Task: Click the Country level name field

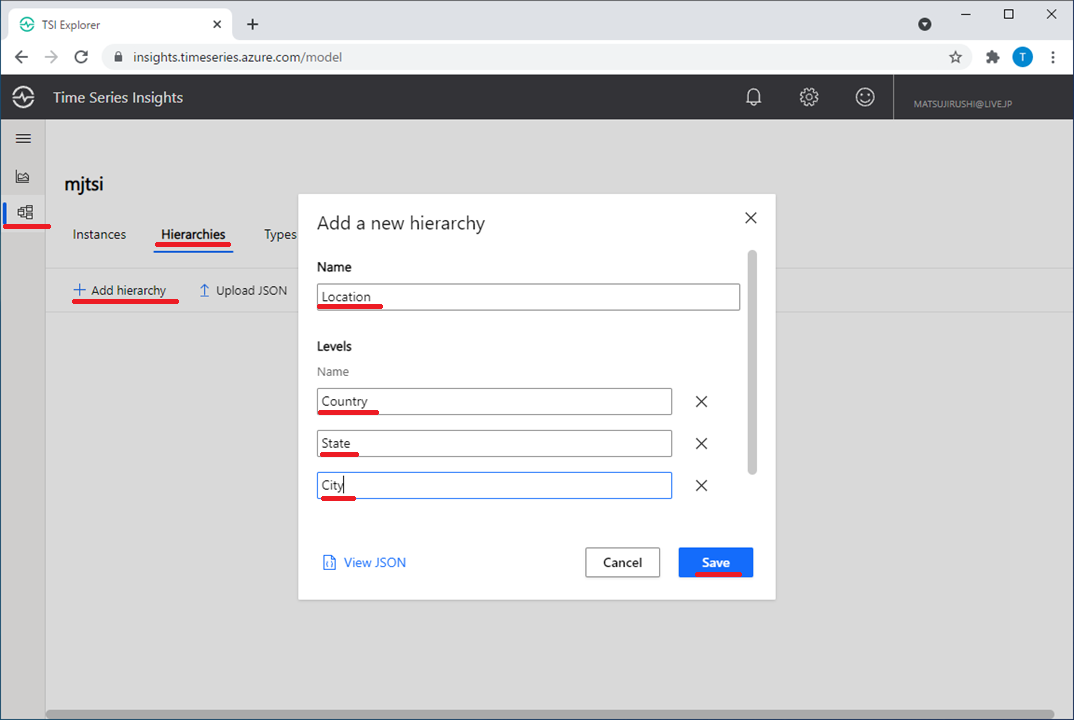Action: (494, 401)
